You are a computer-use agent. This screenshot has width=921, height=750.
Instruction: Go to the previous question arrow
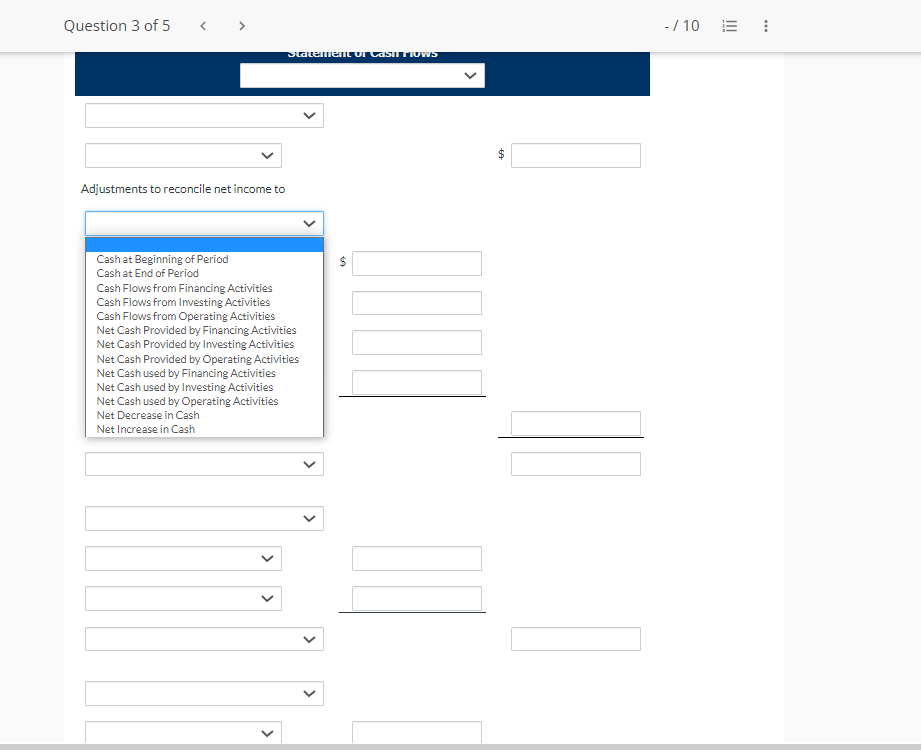click(203, 26)
